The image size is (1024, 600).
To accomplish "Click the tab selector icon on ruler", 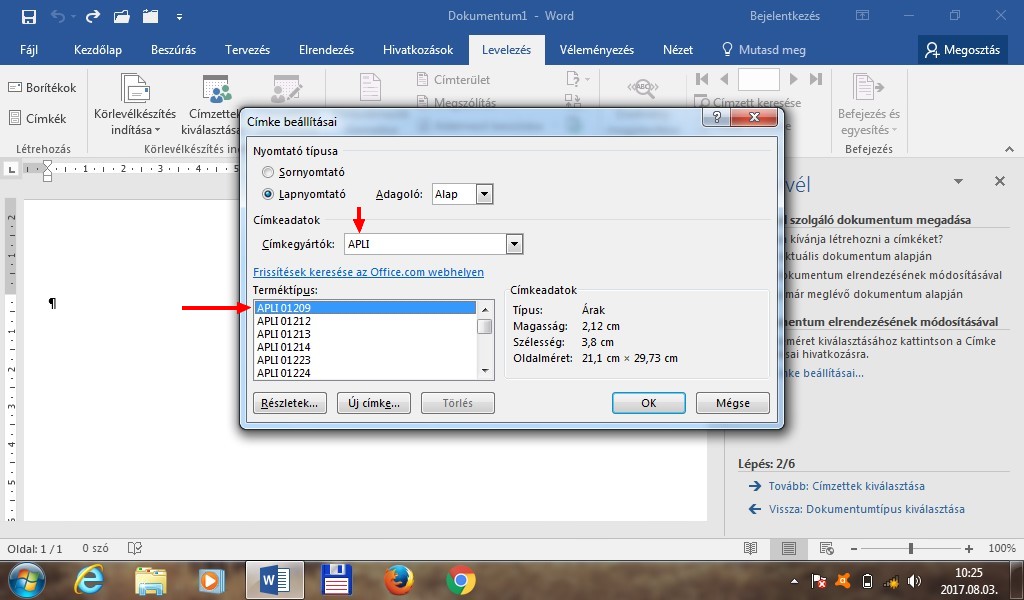I will click(x=11, y=169).
